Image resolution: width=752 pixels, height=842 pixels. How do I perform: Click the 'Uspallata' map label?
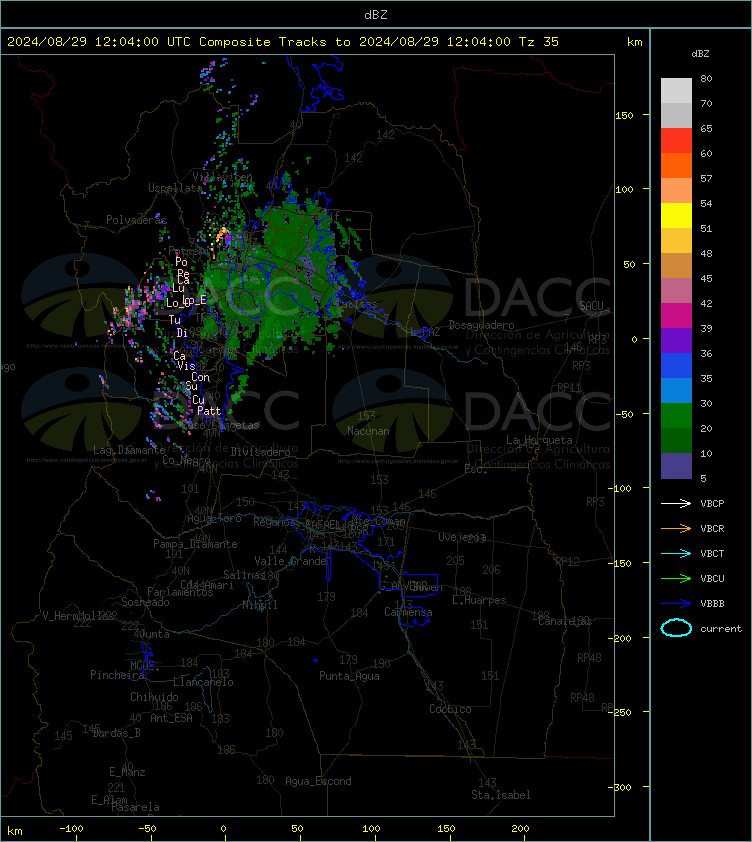click(x=176, y=188)
